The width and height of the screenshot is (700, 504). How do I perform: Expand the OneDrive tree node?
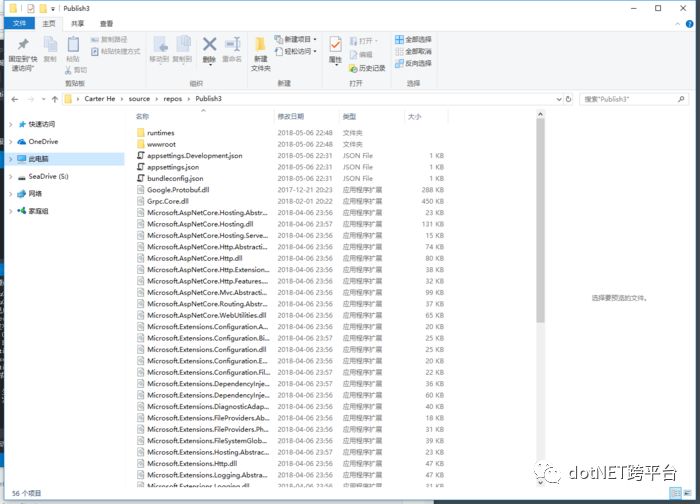pos(11,142)
